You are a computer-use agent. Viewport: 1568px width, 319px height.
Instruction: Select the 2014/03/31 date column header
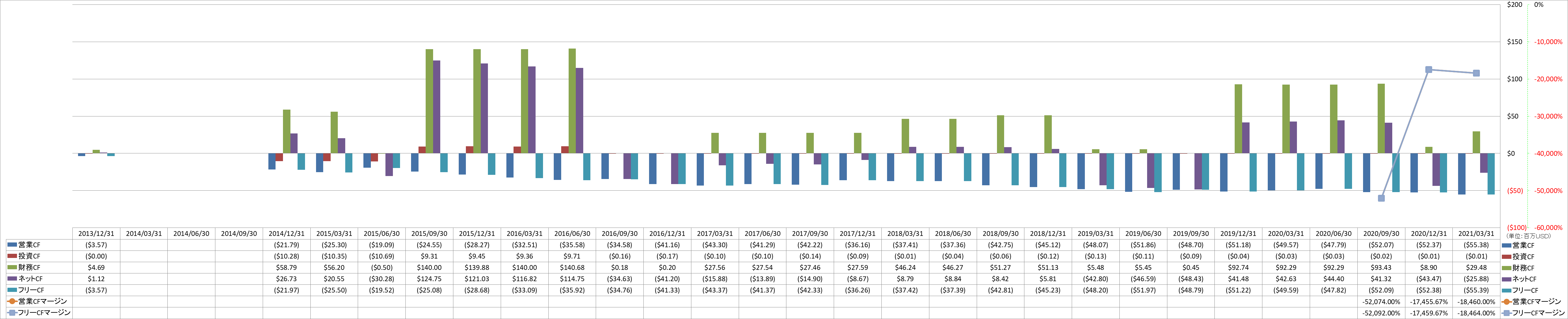144,234
